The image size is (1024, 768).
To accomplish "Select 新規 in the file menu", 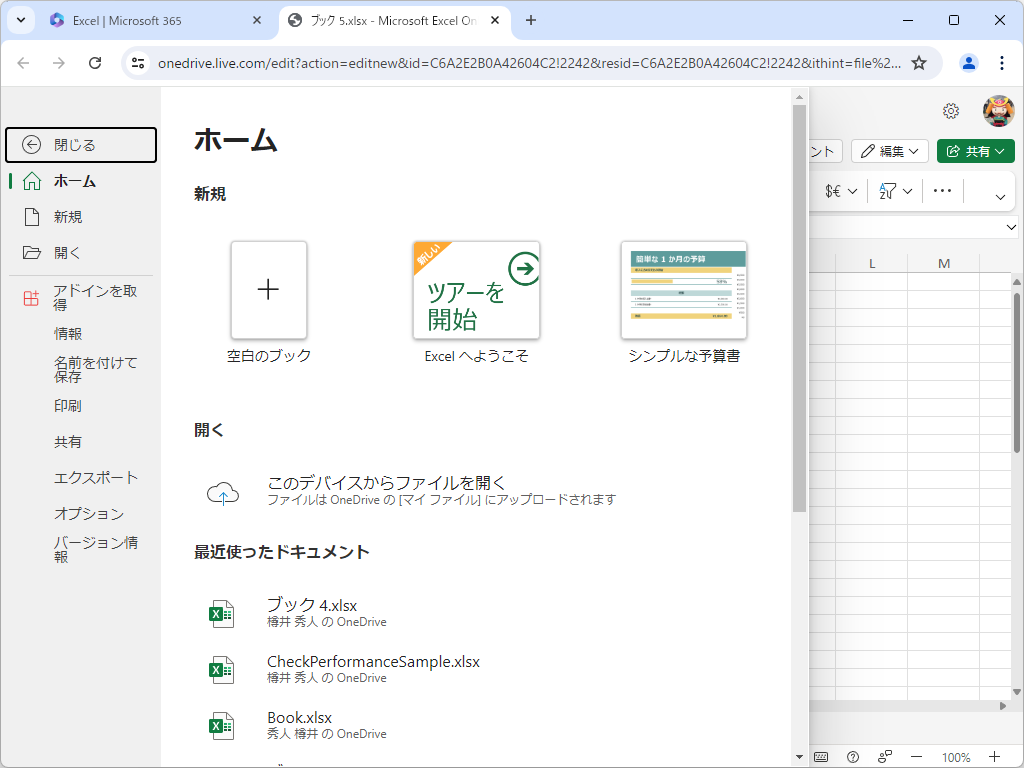I will click(x=67, y=217).
